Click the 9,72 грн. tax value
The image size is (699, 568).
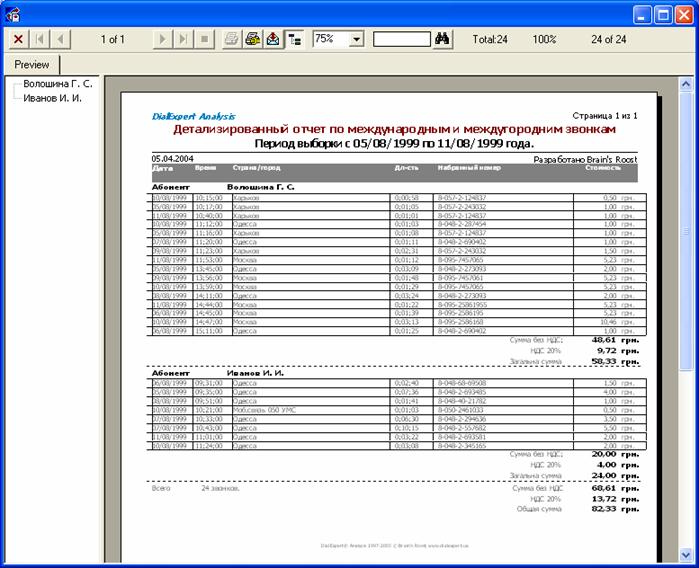click(618, 351)
